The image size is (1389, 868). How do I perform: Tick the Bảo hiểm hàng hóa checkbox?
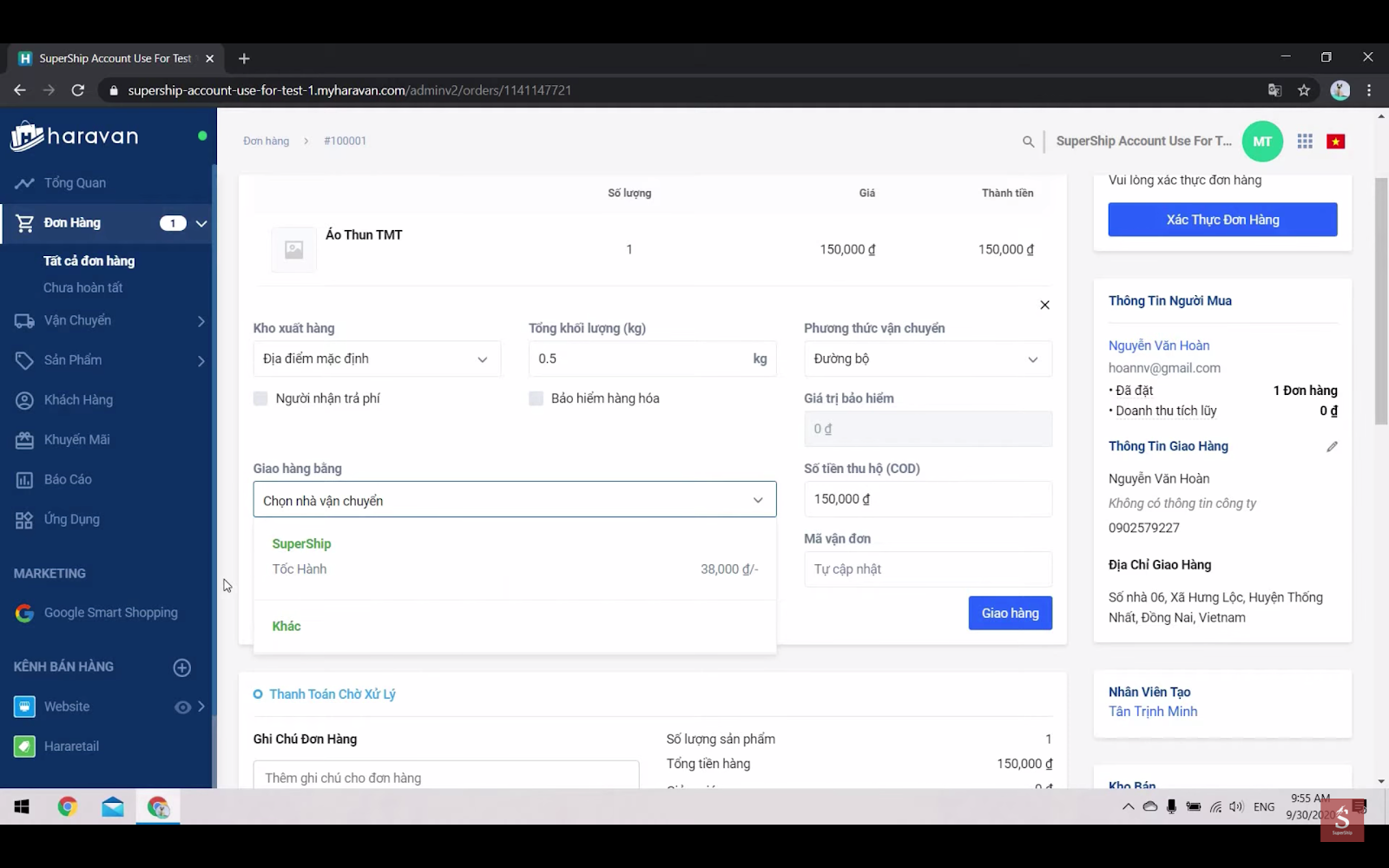tap(536, 398)
